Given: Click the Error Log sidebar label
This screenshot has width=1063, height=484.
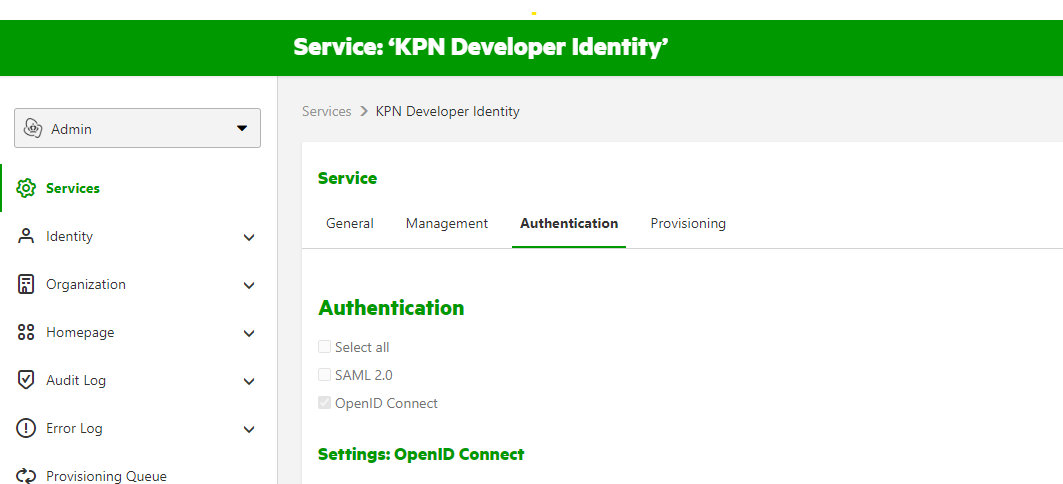Looking at the screenshot, I should click(74, 428).
